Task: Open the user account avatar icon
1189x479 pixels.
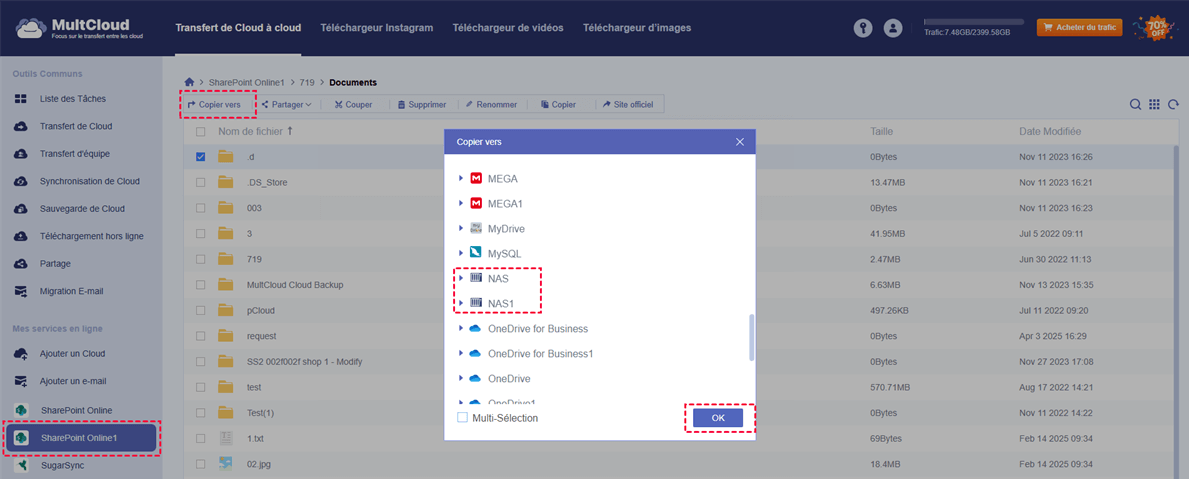Action: point(893,28)
